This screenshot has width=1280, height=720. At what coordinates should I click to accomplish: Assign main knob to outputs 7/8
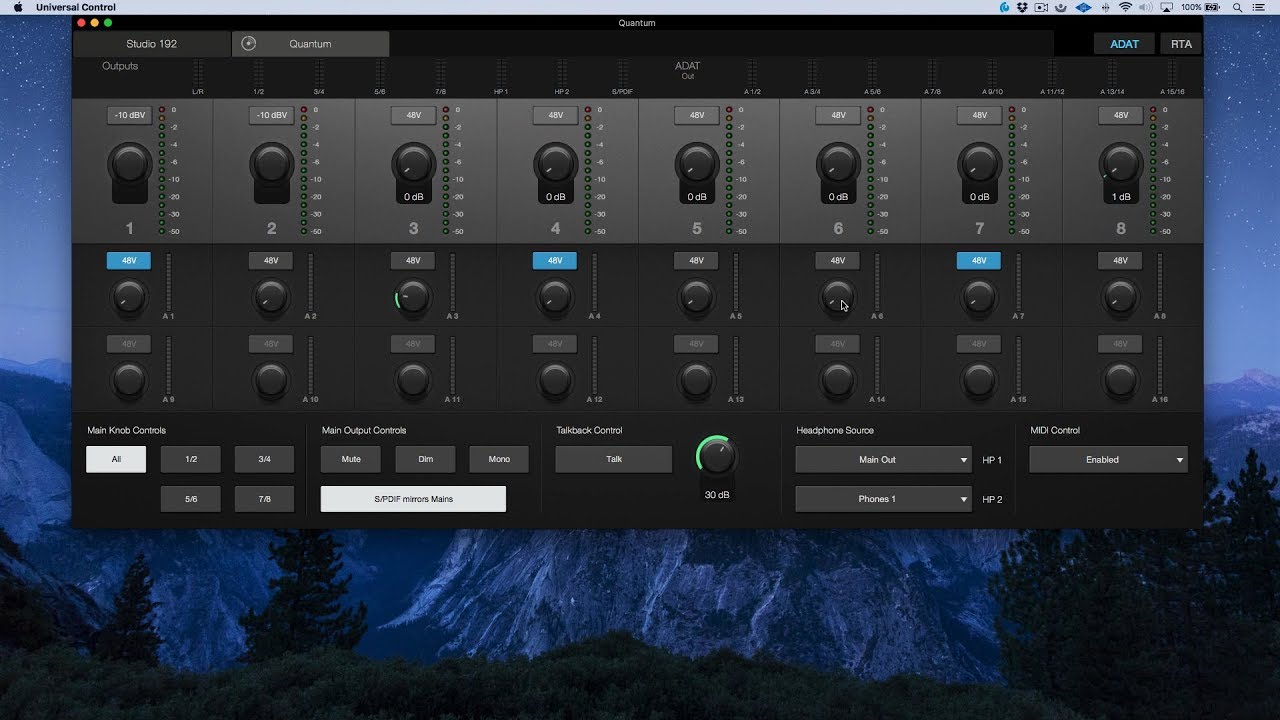tap(264, 499)
